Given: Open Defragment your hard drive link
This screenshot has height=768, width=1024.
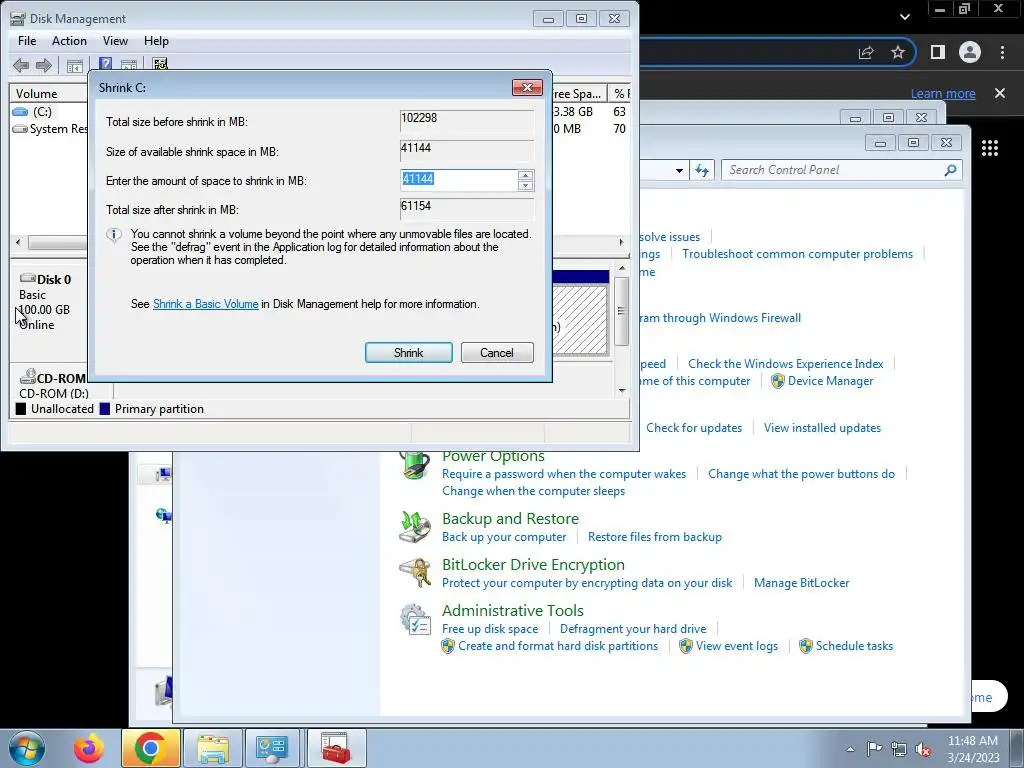Looking at the screenshot, I should pyautogui.click(x=633, y=629).
